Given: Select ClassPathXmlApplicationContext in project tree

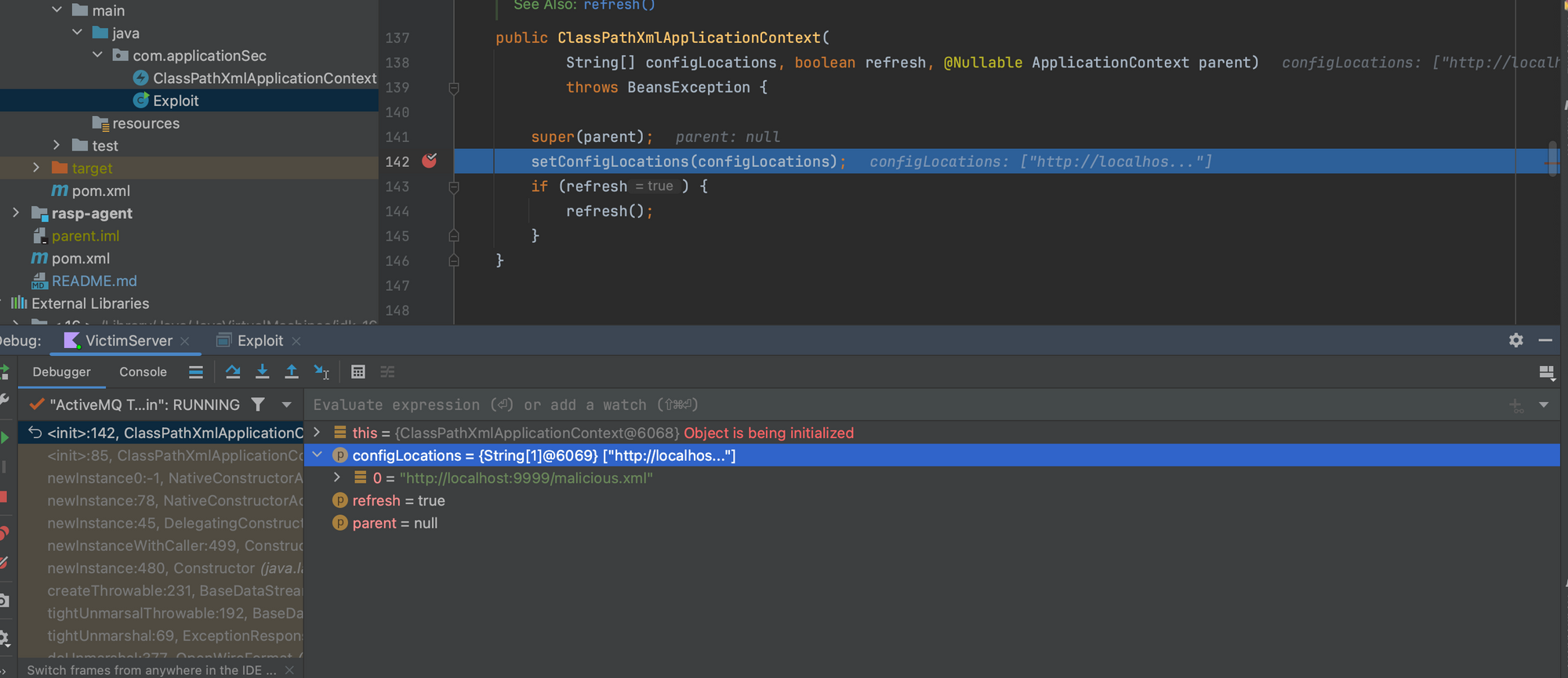Looking at the screenshot, I should point(265,78).
